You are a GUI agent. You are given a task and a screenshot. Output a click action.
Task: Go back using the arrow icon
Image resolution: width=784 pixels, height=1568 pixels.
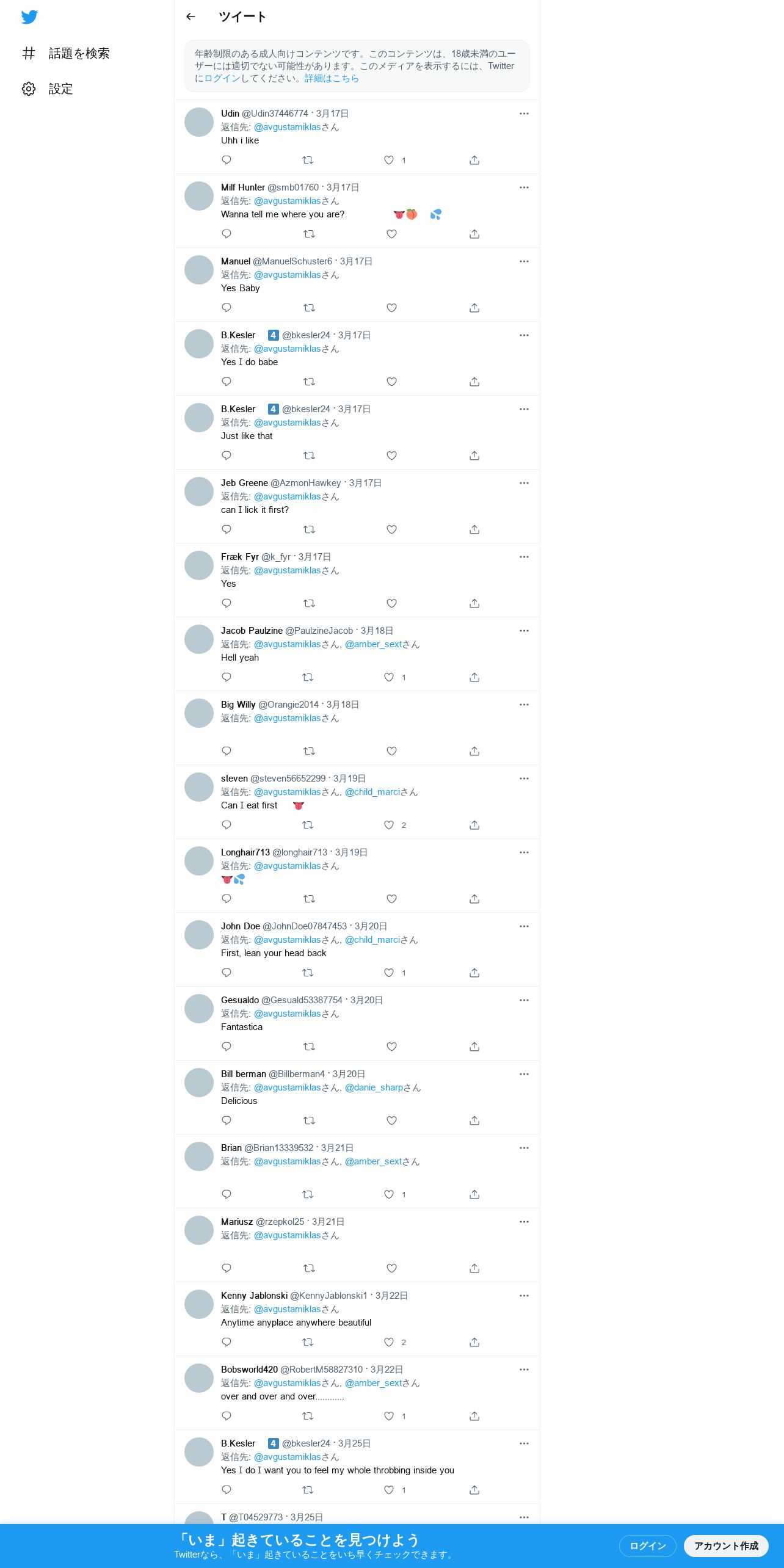click(x=191, y=17)
